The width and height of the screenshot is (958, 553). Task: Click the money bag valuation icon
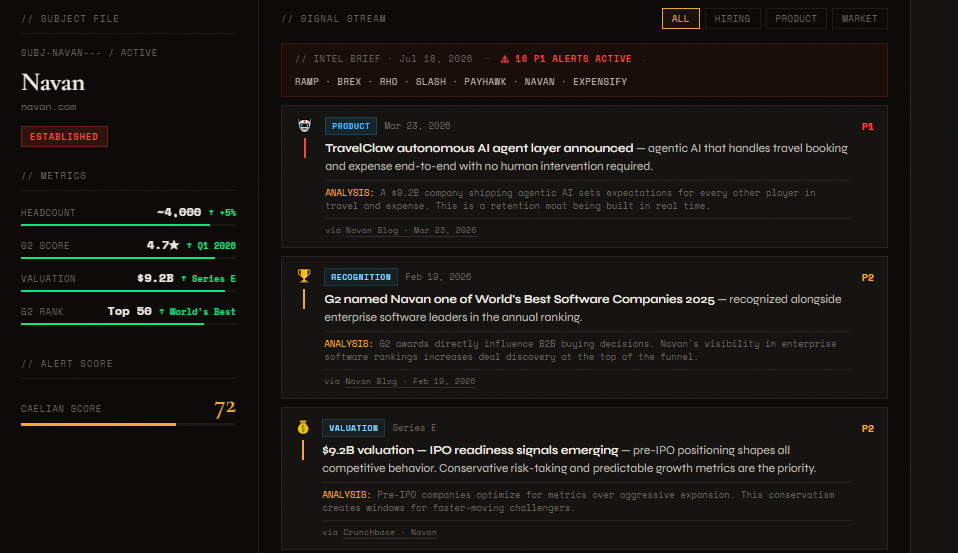(303, 427)
